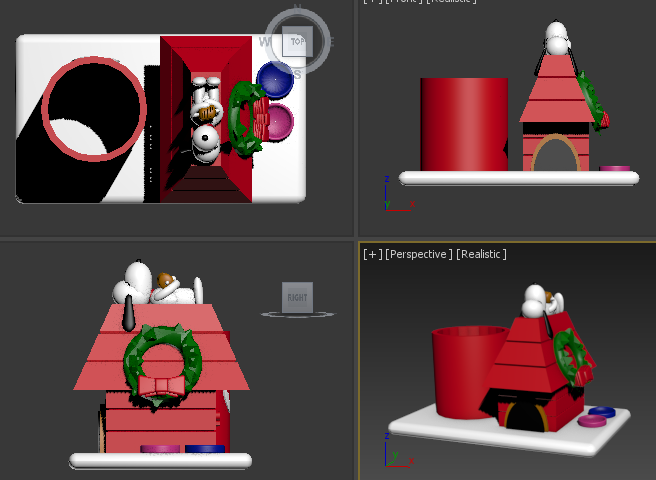The width and height of the screenshot is (656, 480).
Task: Click the compass ring beneath the RIGHT ViewCube
Action: point(298,314)
